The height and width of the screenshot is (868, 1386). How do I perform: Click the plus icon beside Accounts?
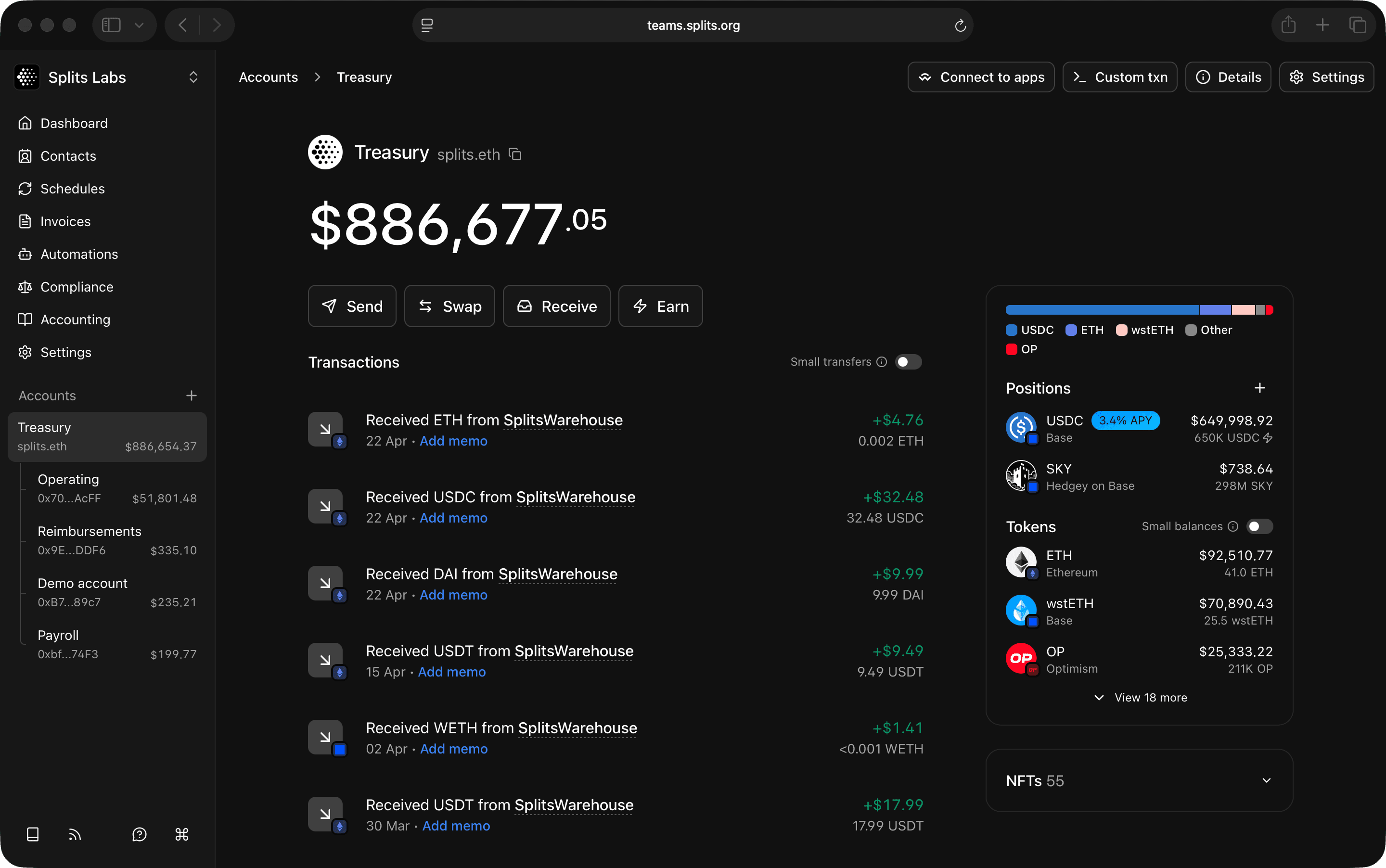[x=191, y=396]
